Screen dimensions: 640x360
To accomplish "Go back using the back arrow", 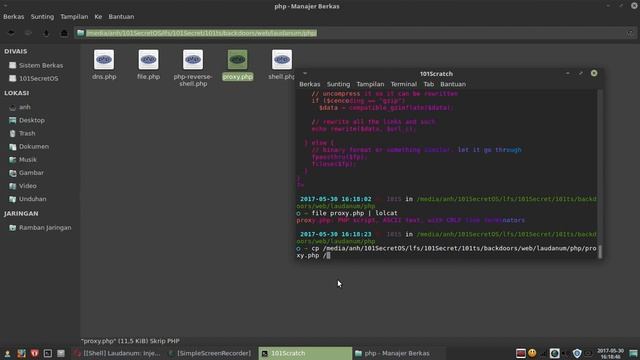I will (11, 33).
